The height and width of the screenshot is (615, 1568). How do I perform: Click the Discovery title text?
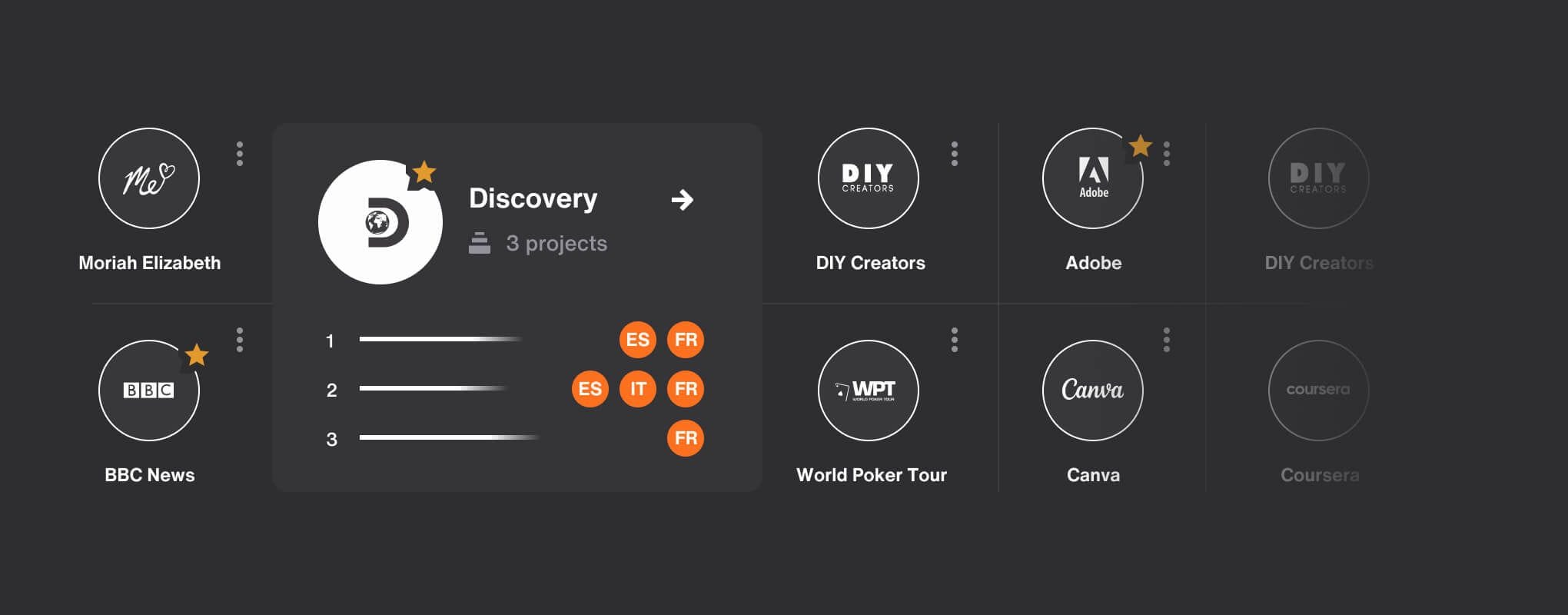click(x=533, y=198)
